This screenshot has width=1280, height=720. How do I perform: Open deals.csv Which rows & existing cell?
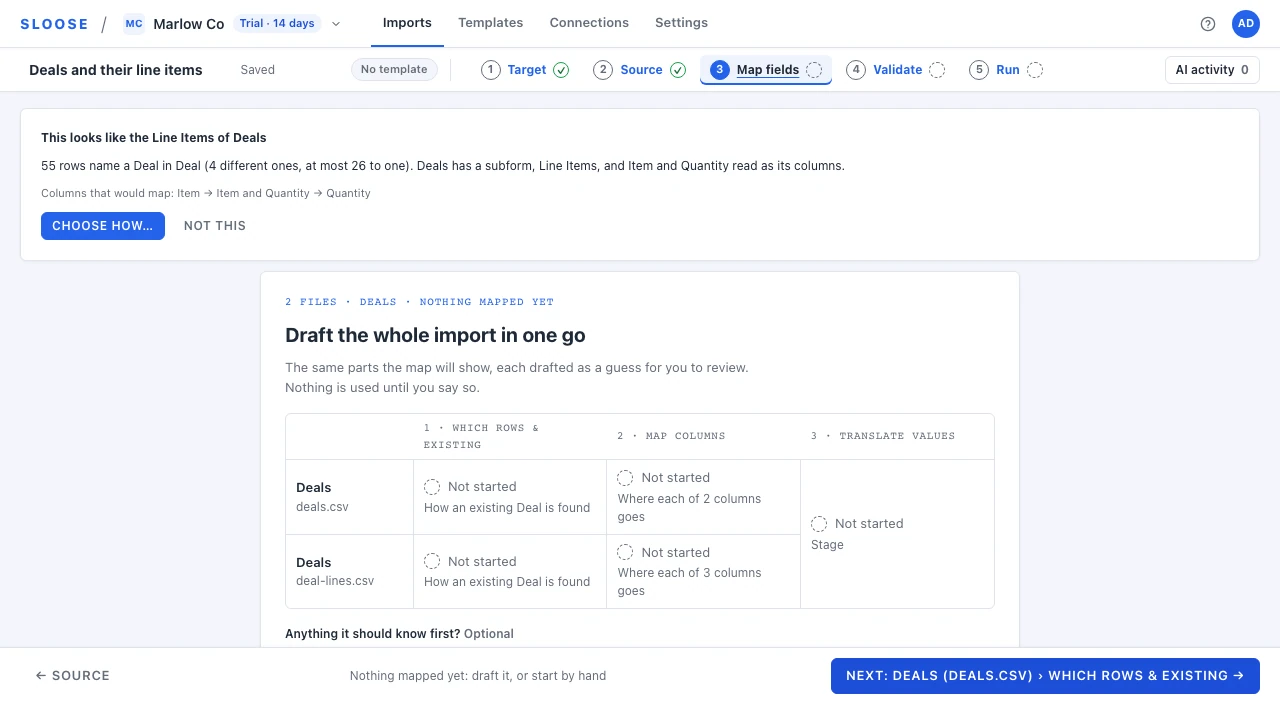tap(510, 497)
